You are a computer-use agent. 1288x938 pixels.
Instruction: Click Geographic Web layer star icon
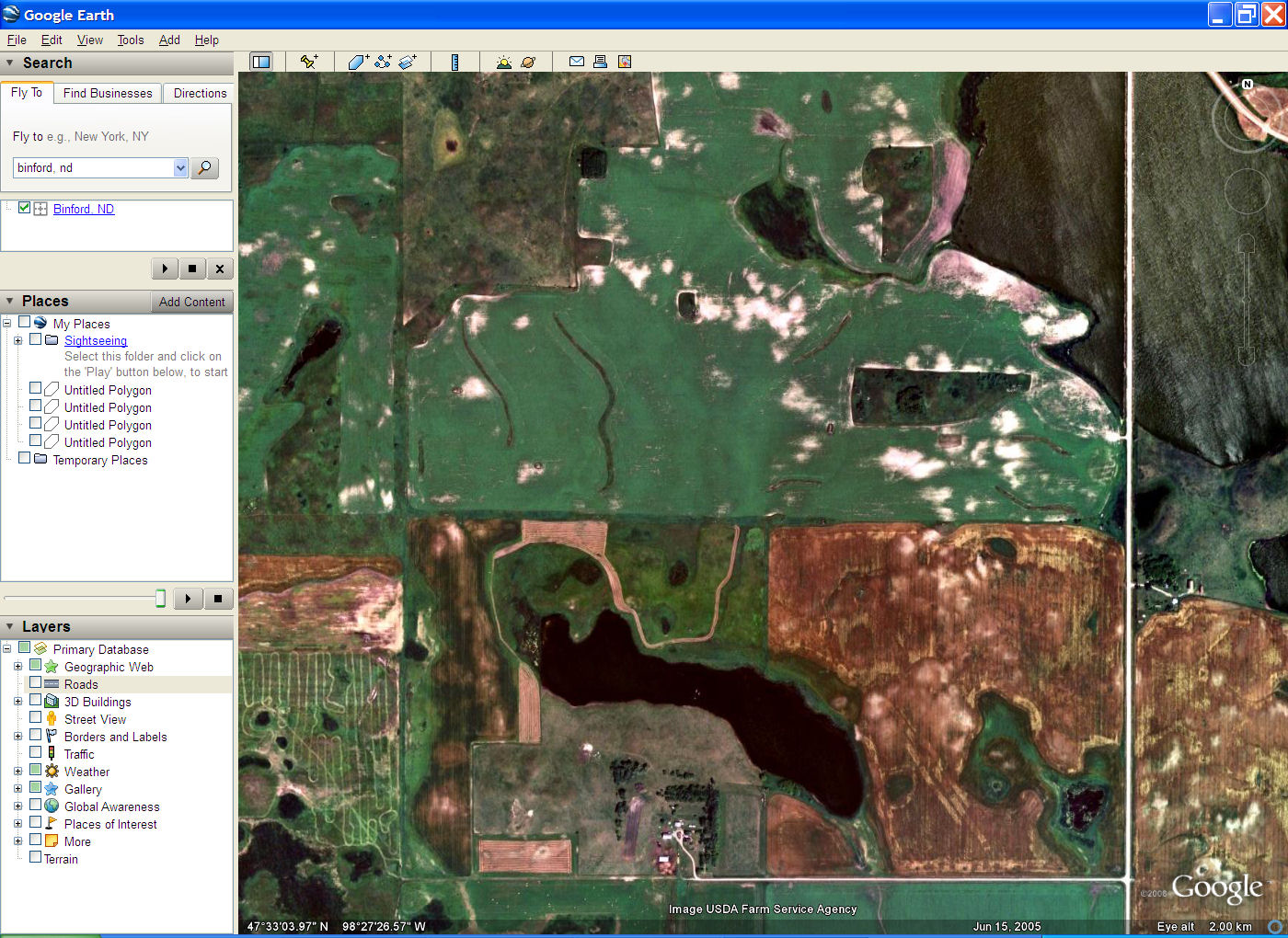52,667
